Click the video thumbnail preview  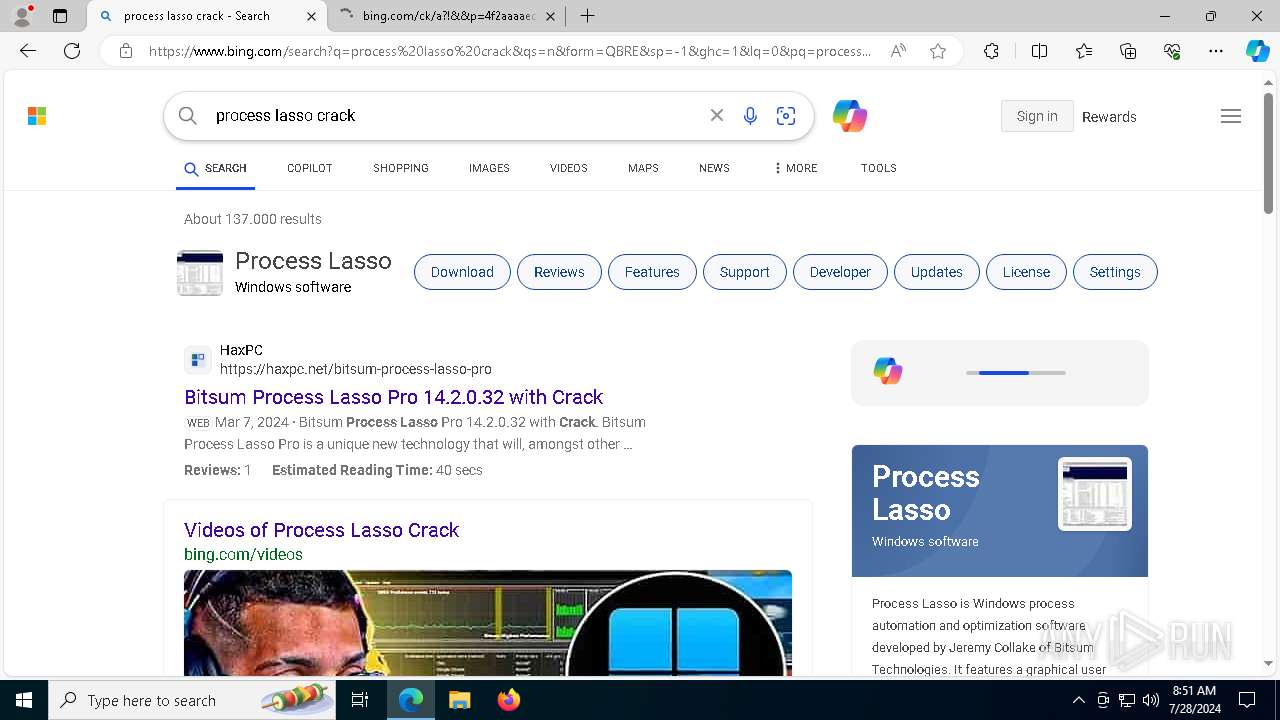pos(488,623)
